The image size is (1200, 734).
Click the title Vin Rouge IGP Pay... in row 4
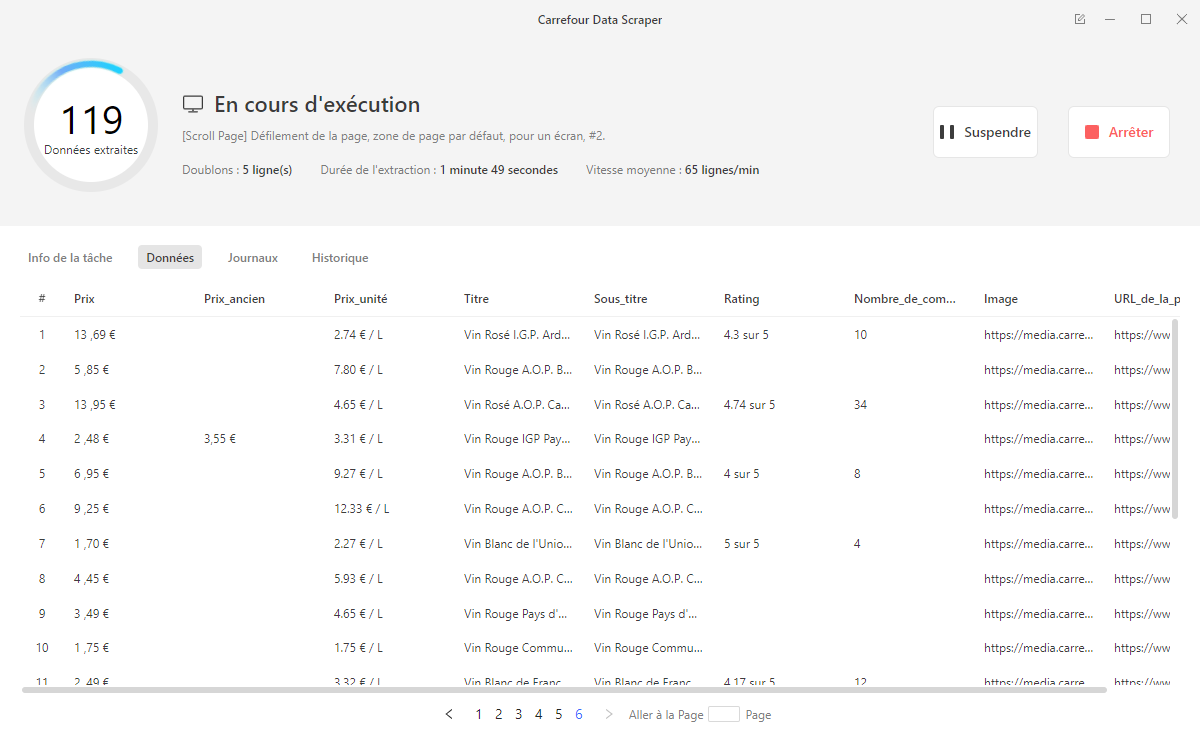click(518, 439)
